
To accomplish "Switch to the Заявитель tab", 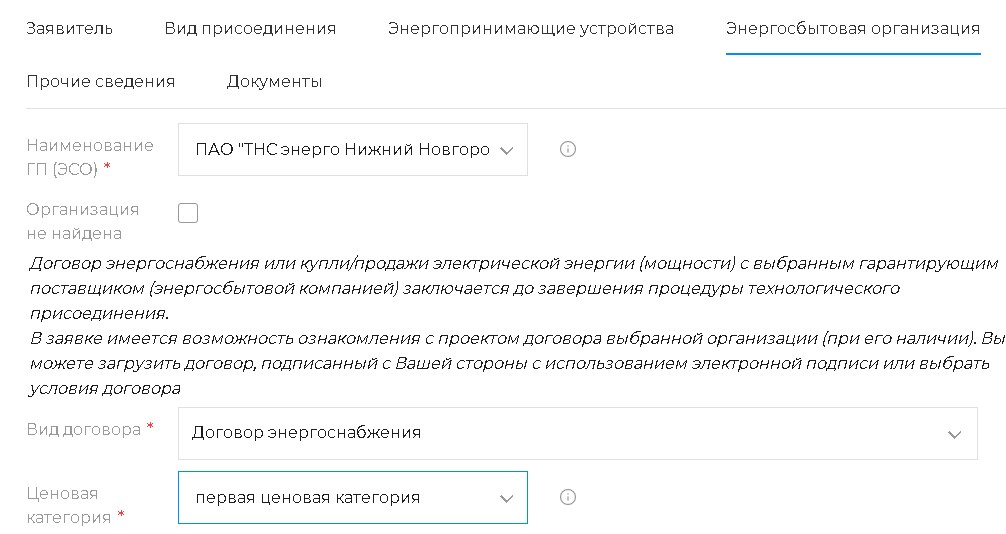I will click(69, 28).
